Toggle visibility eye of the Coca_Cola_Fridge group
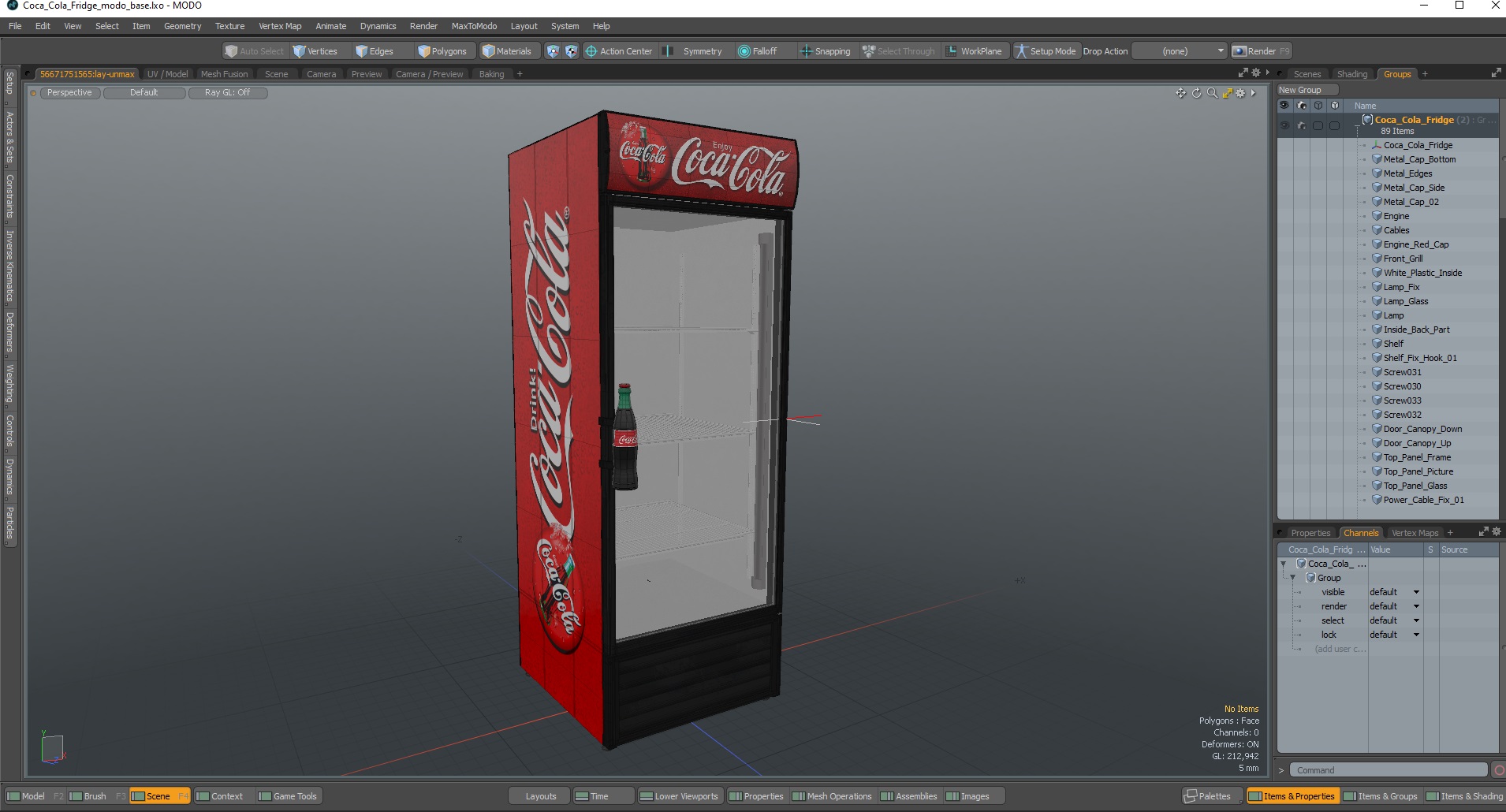Viewport: 1506px width, 812px height. click(x=1284, y=125)
